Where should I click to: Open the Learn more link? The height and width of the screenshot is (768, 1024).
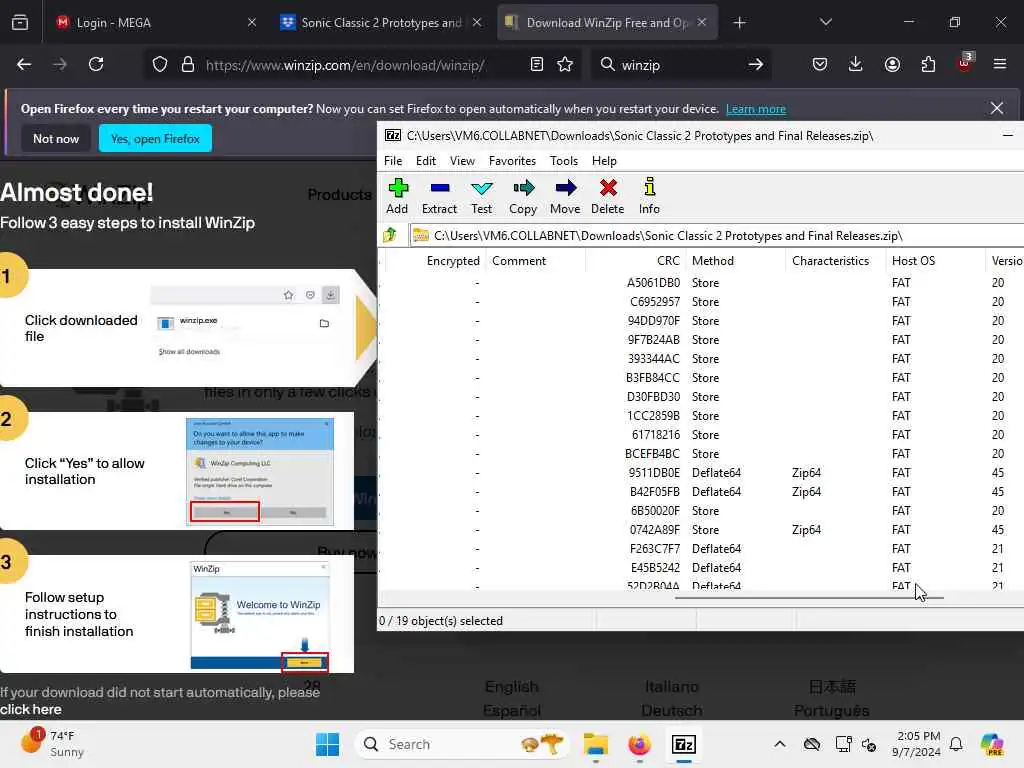(756, 109)
